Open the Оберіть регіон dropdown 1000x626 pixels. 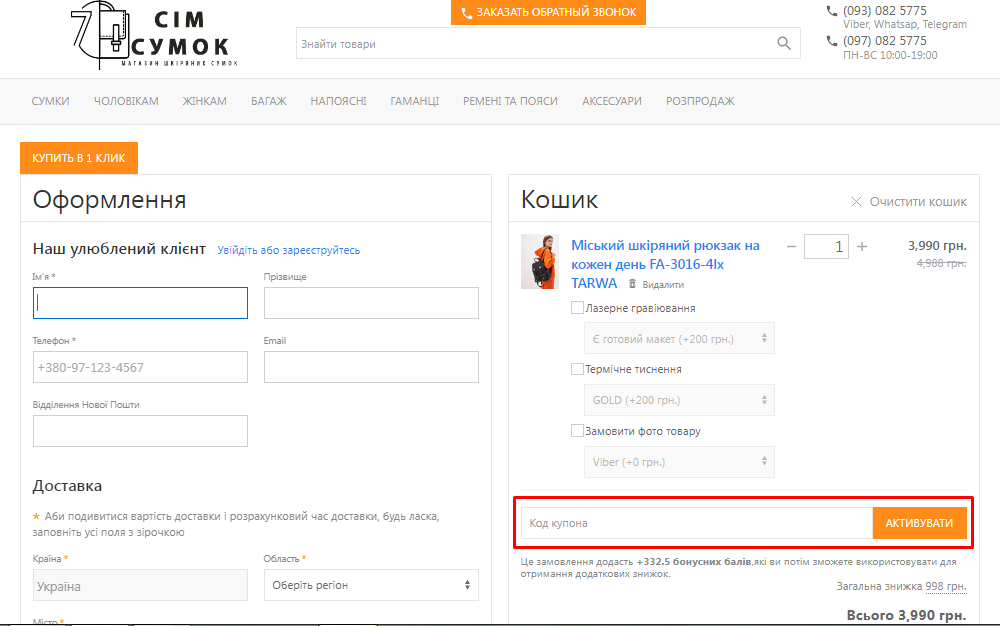click(370, 585)
